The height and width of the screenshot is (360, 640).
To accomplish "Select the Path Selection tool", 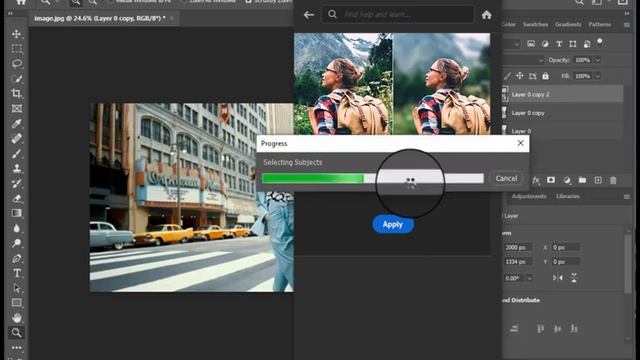I will click(17, 288).
